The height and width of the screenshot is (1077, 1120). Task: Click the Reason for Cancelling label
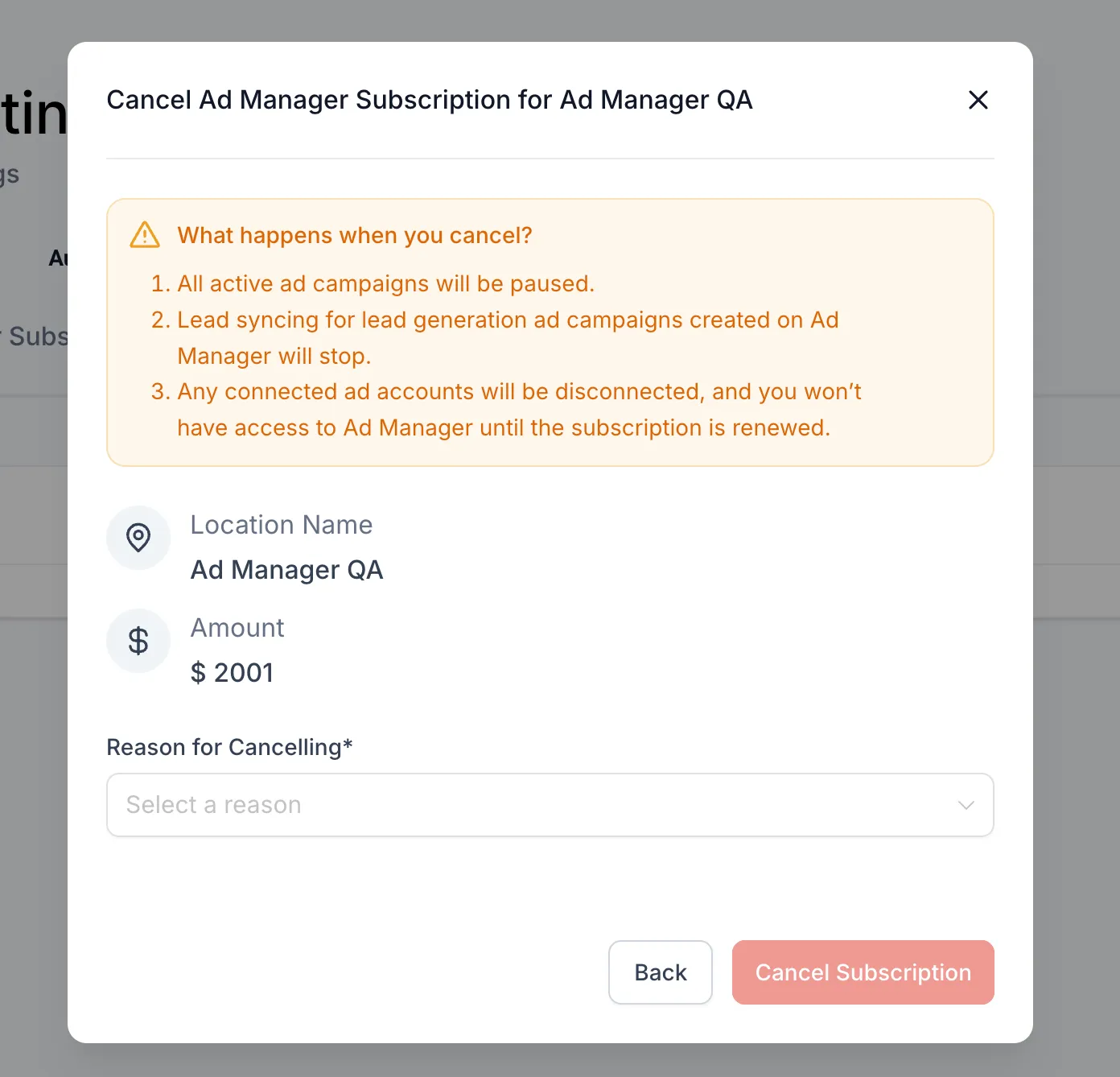230,747
